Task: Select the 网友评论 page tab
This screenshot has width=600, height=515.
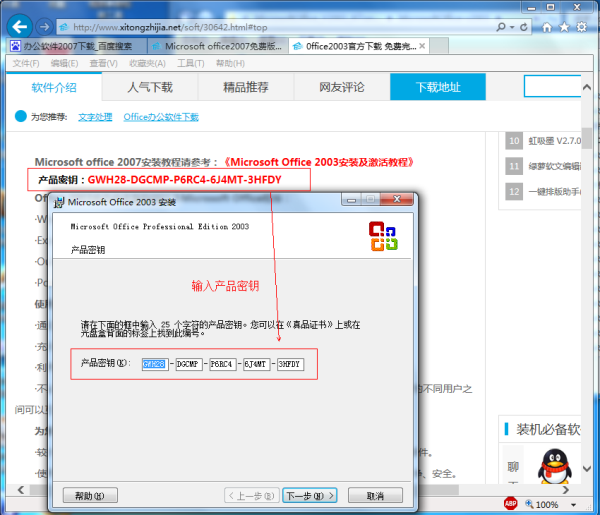Action: [342, 87]
